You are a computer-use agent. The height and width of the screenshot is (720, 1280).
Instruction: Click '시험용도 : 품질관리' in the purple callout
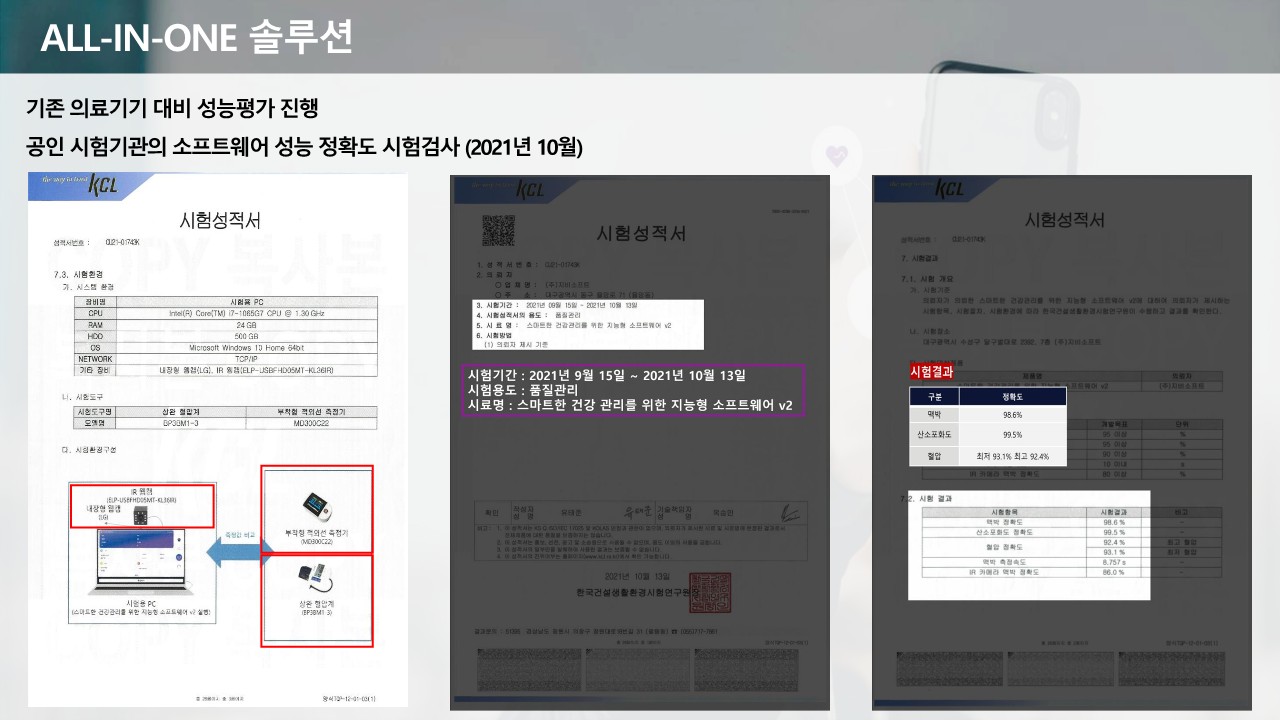(524, 390)
